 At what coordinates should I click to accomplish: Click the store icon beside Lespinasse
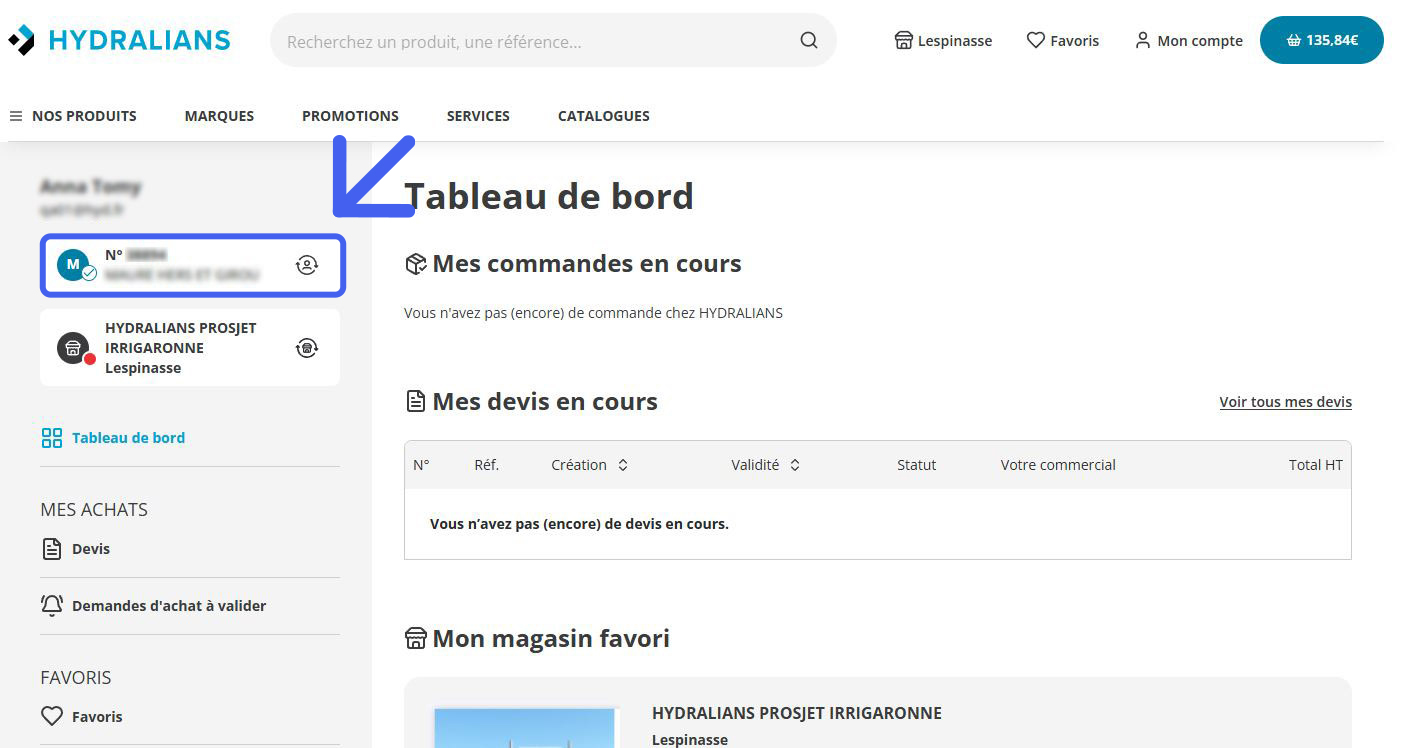903,41
